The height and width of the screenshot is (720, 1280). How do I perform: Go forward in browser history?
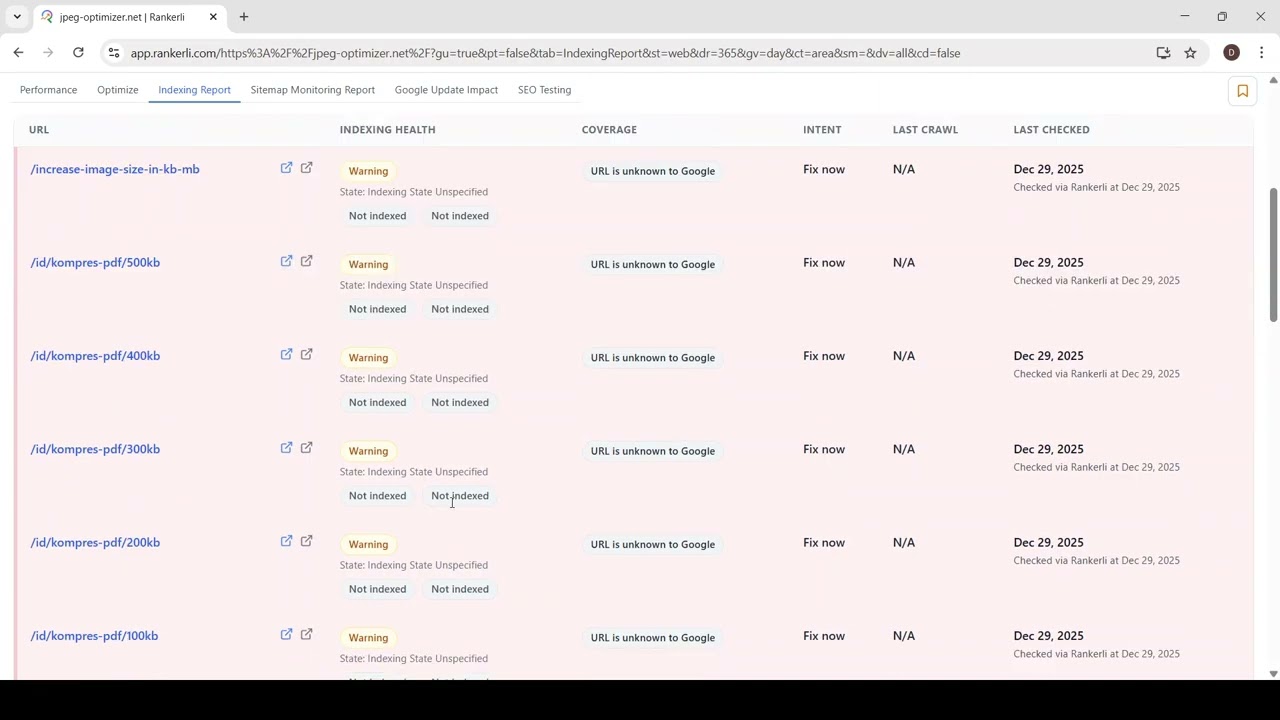(x=48, y=53)
